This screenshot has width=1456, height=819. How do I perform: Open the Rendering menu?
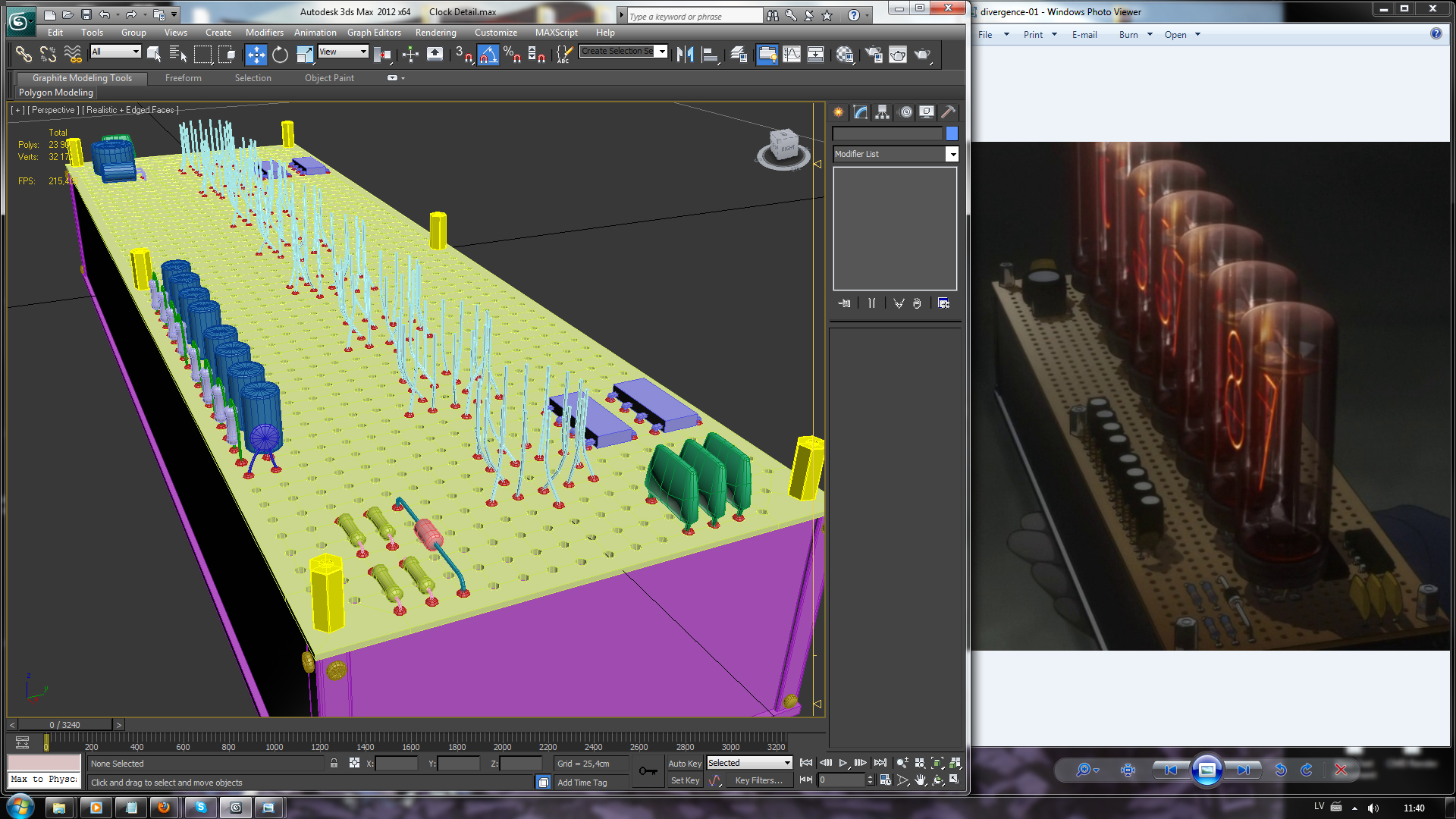coord(435,33)
